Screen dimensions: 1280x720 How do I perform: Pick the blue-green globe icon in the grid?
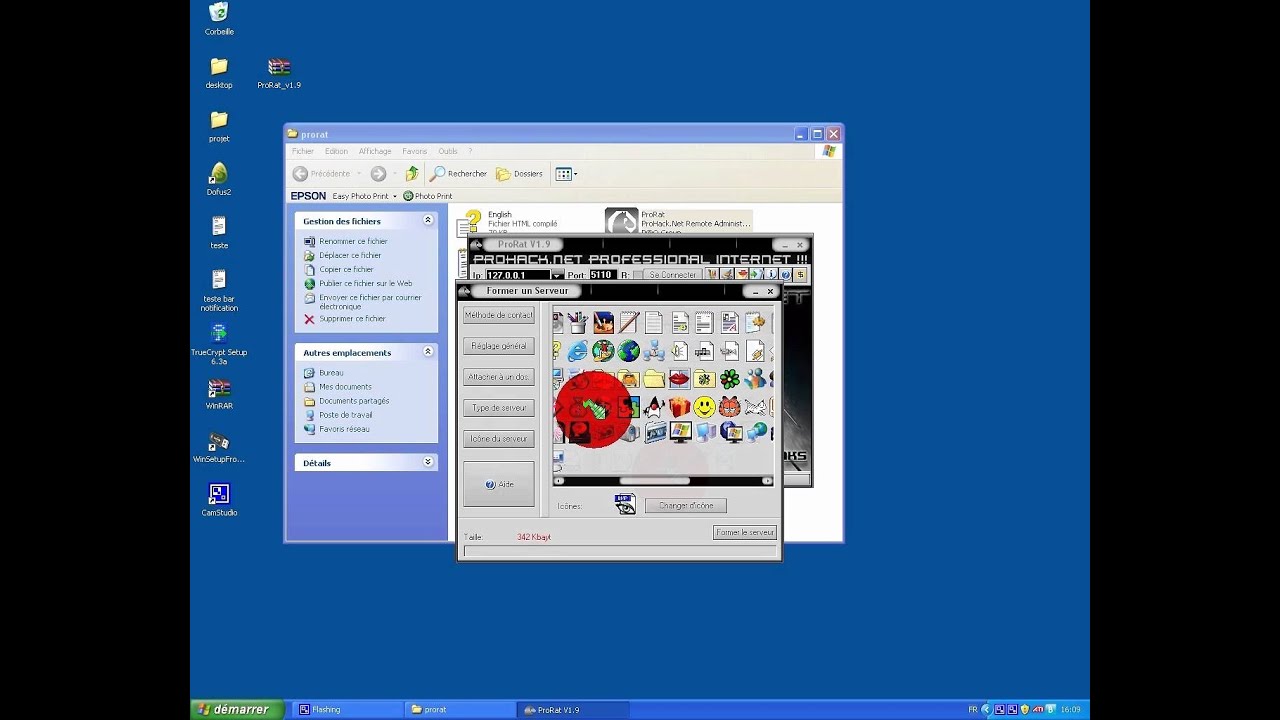[628, 351]
